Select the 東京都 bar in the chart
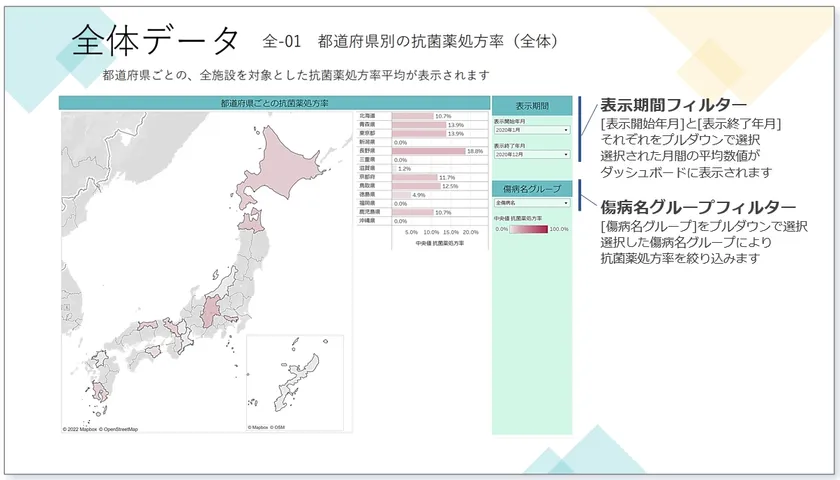 [x=419, y=133]
